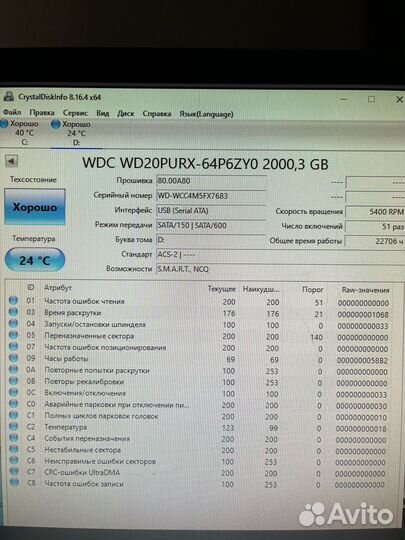Click status icon for Запуски/остановки шпинделя
405x540 pixels.
tap(13, 323)
